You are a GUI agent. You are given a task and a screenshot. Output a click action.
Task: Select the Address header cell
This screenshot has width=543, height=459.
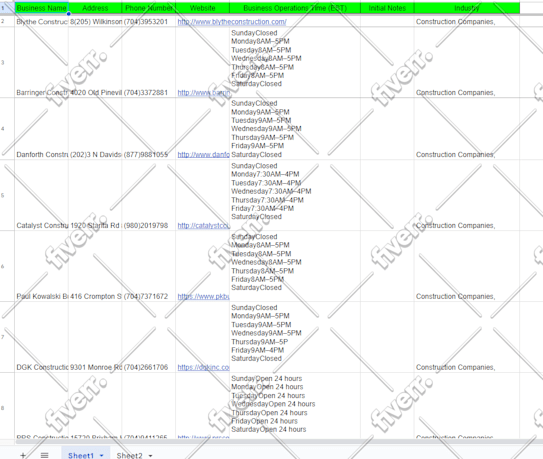click(95, 8)
